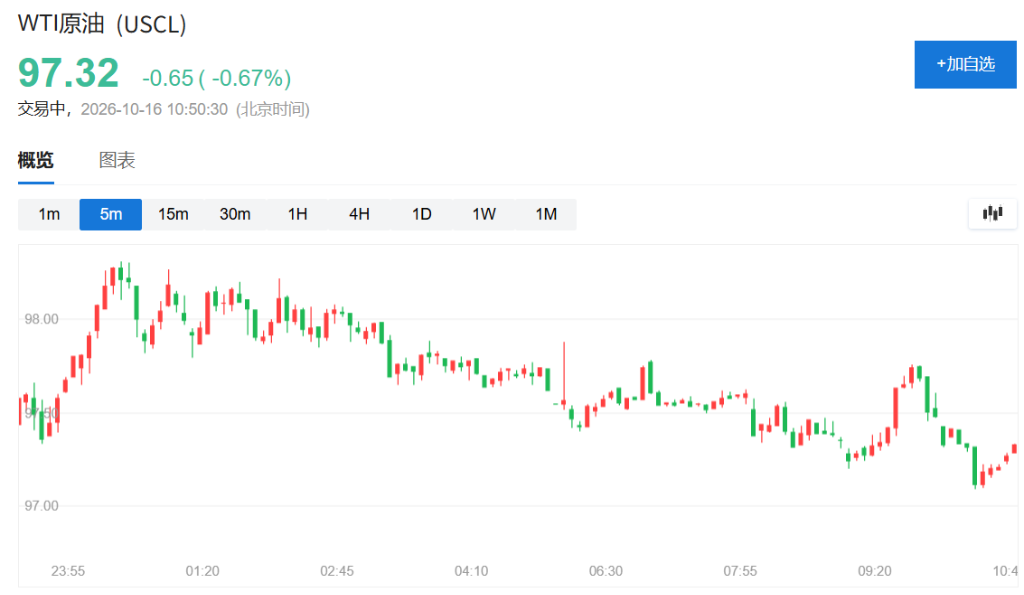Click the 04:10 time axis label
The image size is (1024, 595).
(472, 571)
